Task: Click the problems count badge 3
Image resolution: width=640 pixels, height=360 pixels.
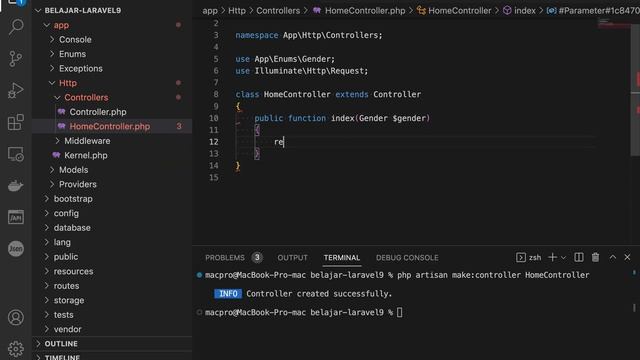Action: 257,258
